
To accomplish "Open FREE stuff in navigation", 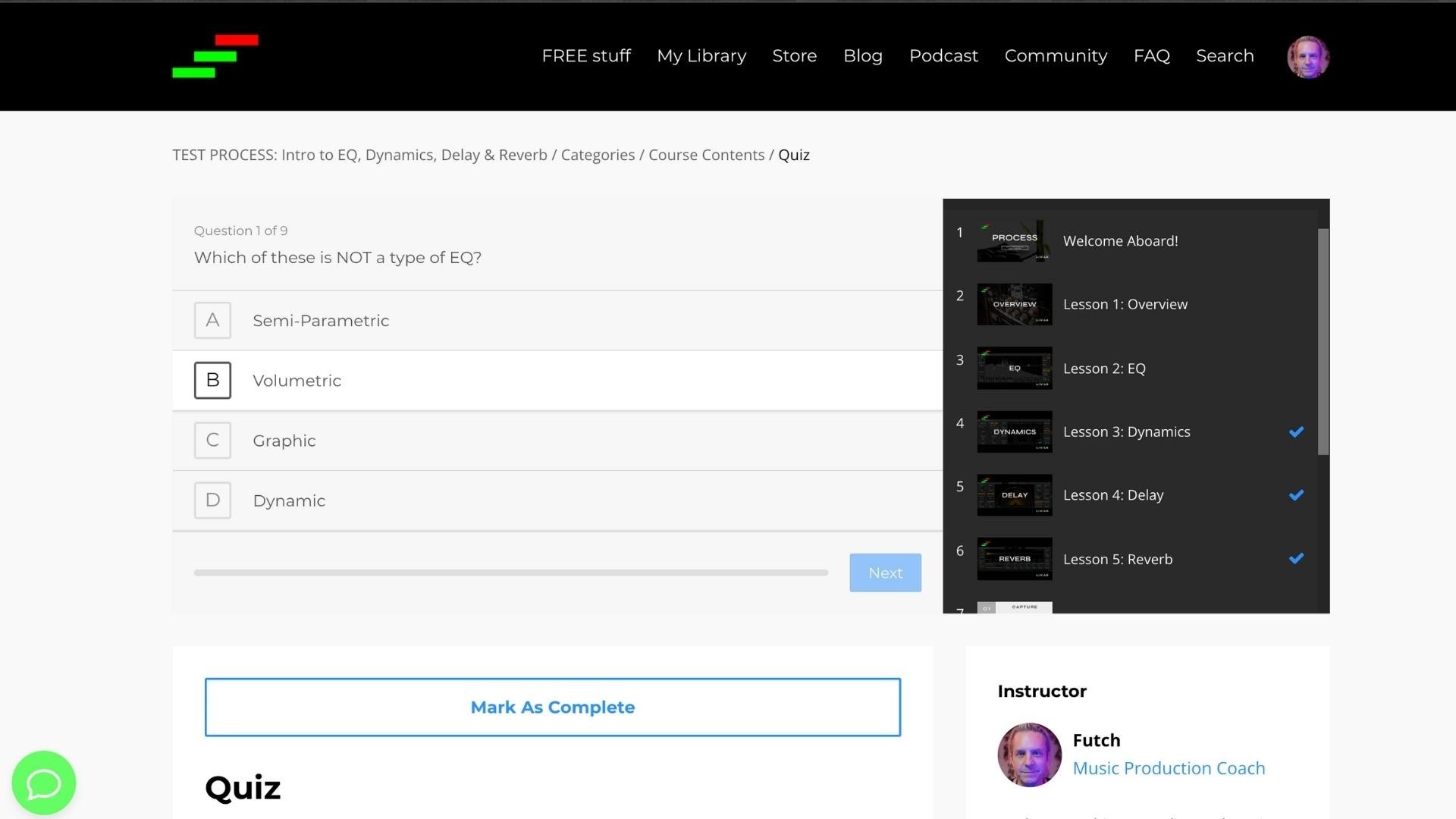I will 586,56.
